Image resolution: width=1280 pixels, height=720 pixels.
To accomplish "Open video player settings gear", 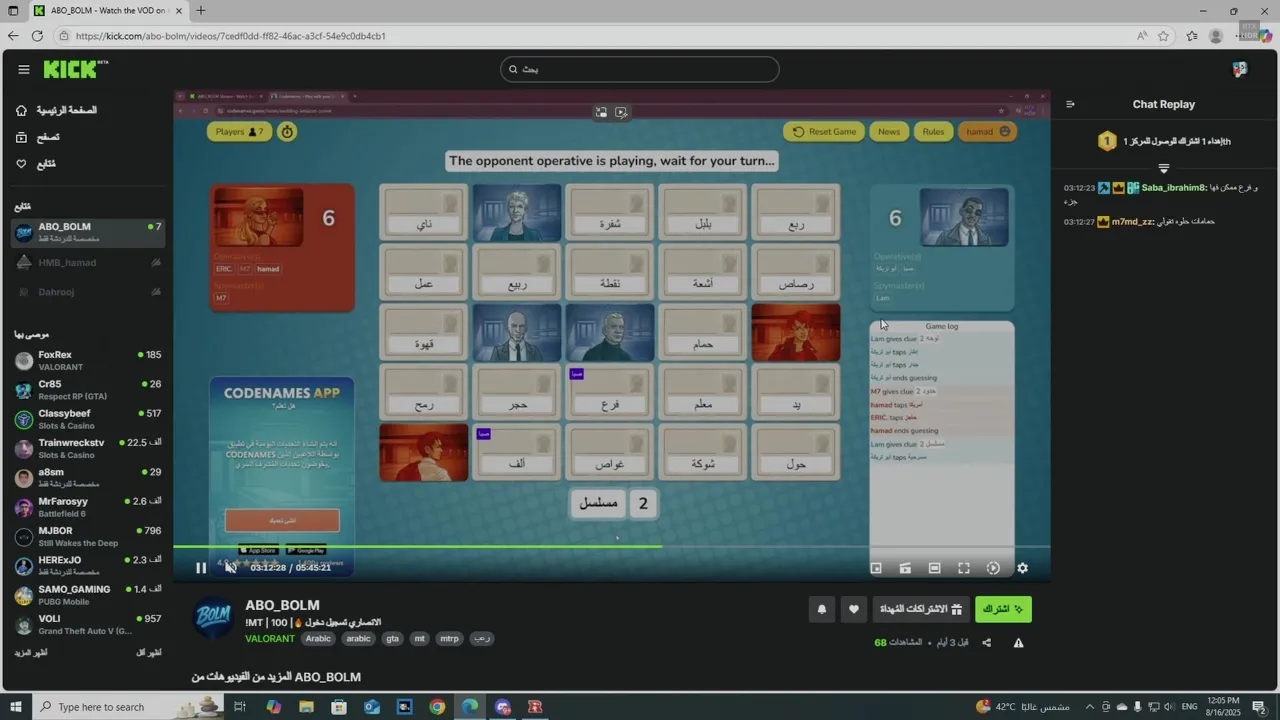I will point(1022,568).
